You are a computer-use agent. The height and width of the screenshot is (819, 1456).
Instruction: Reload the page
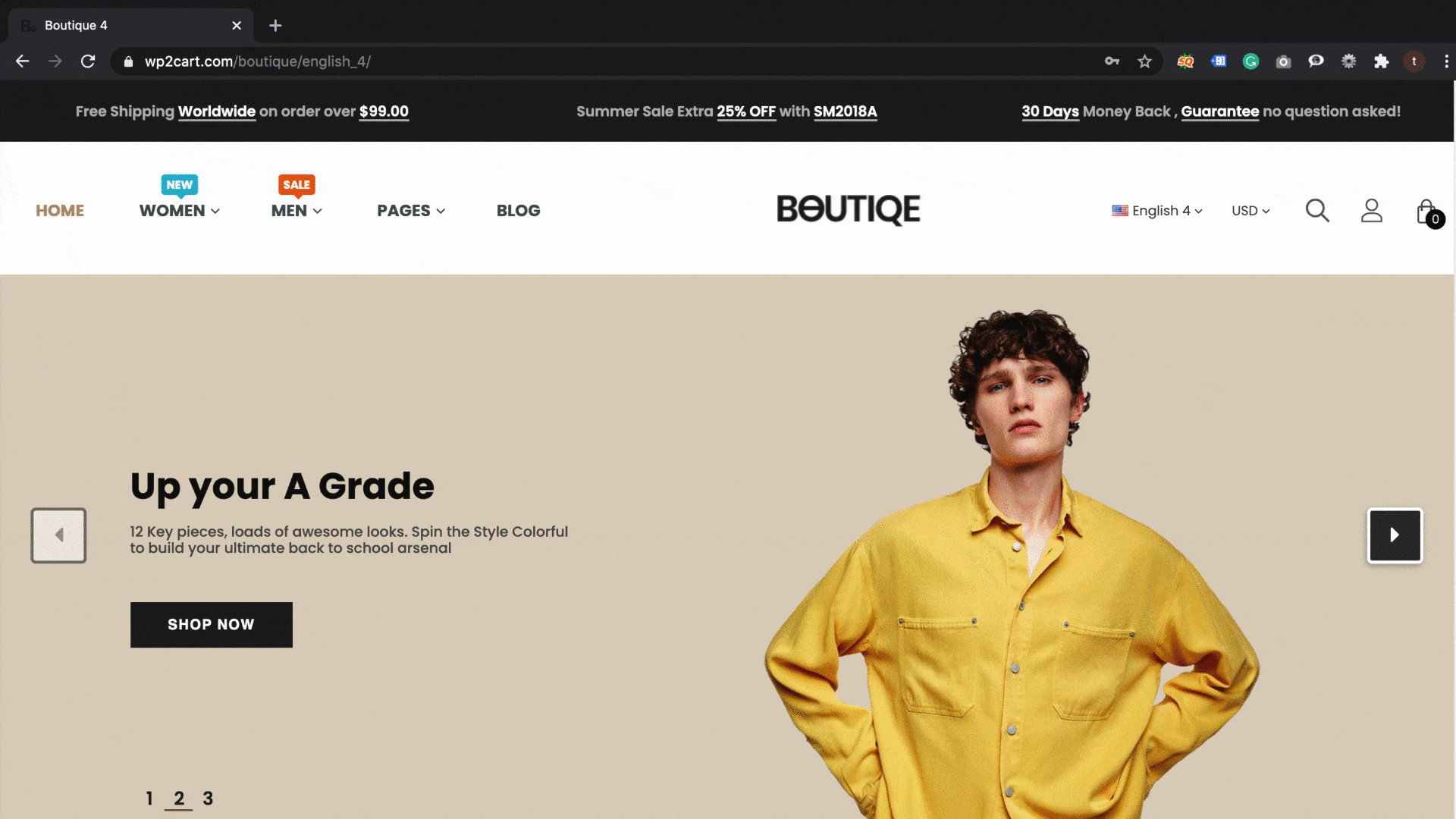point(88,61)
